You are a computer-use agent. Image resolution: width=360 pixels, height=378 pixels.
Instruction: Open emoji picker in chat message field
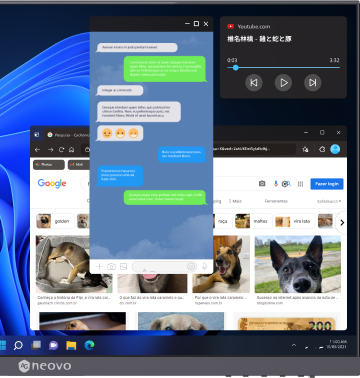point(191,266)
